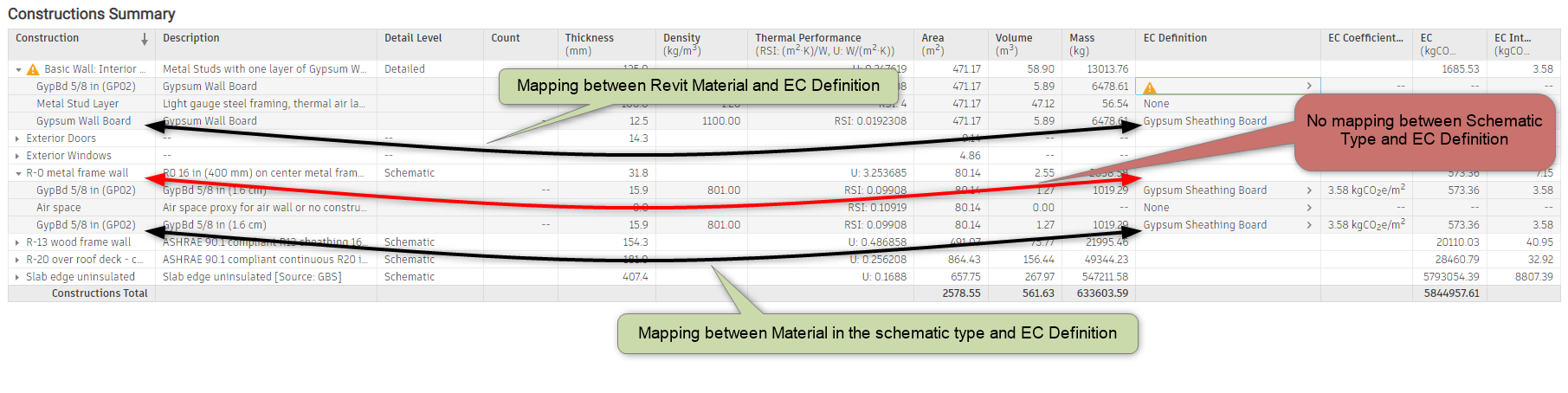
Task: Click the volume value 58.90
Action: pyautogui.click(x=1041, y=69)
